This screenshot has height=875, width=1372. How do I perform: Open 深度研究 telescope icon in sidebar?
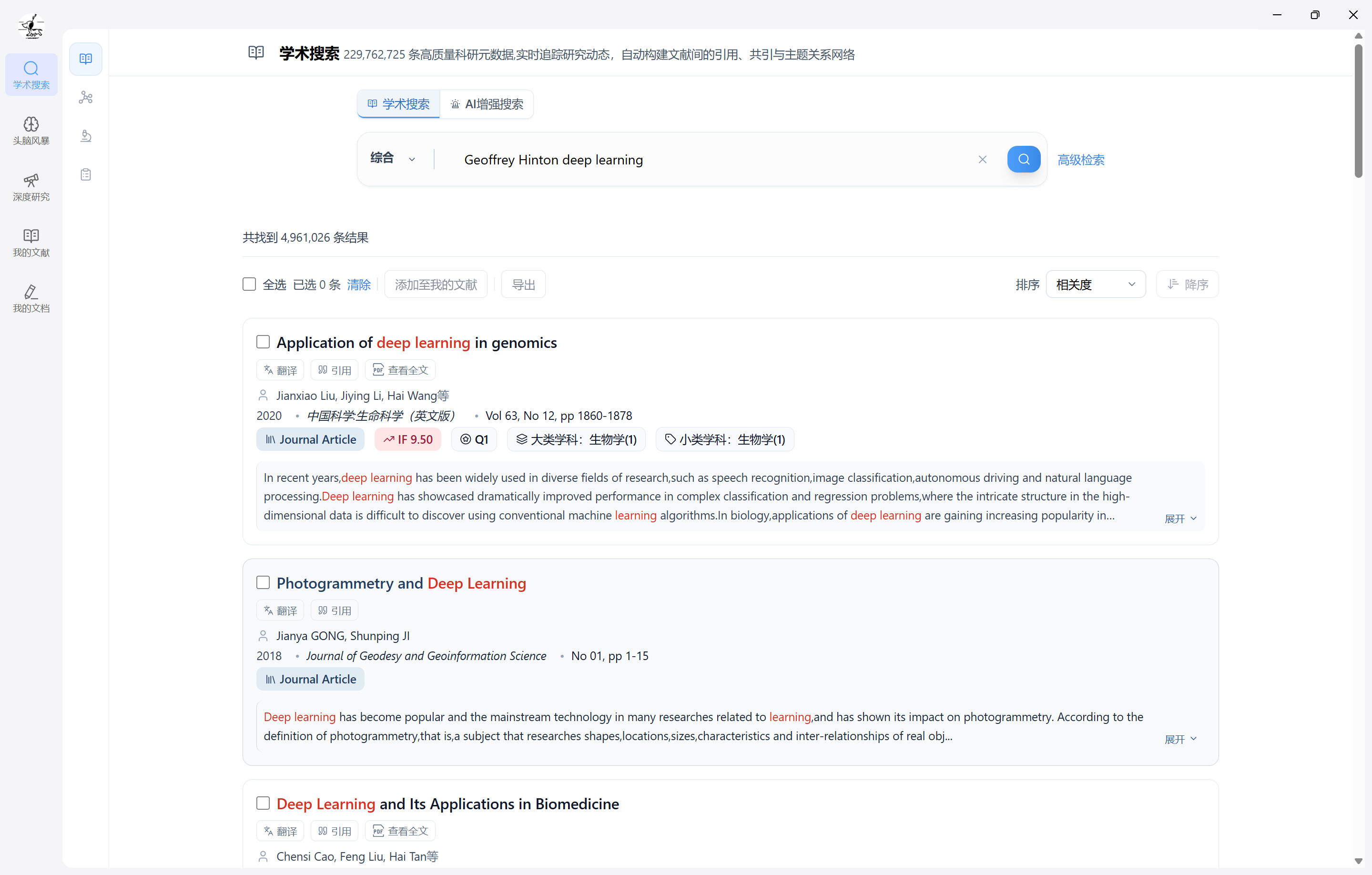coord(31,187)
